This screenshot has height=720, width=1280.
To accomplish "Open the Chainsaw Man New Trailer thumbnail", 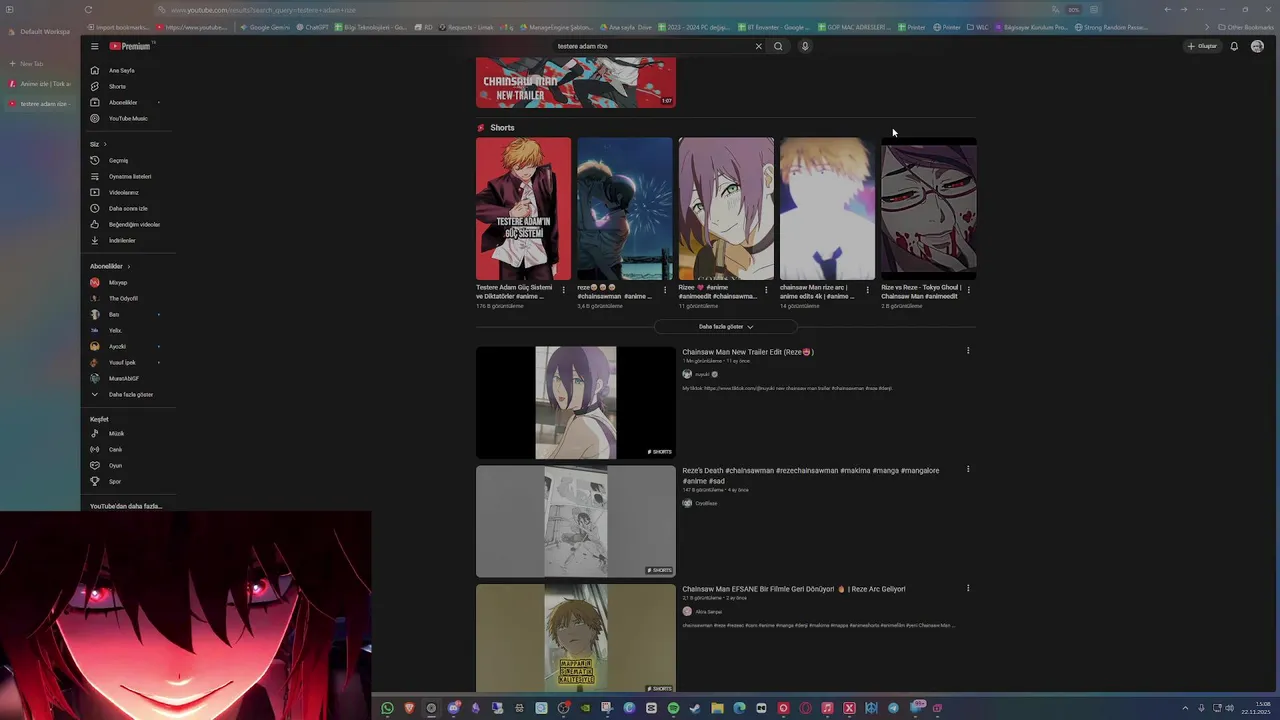I will tap(576, 82).
